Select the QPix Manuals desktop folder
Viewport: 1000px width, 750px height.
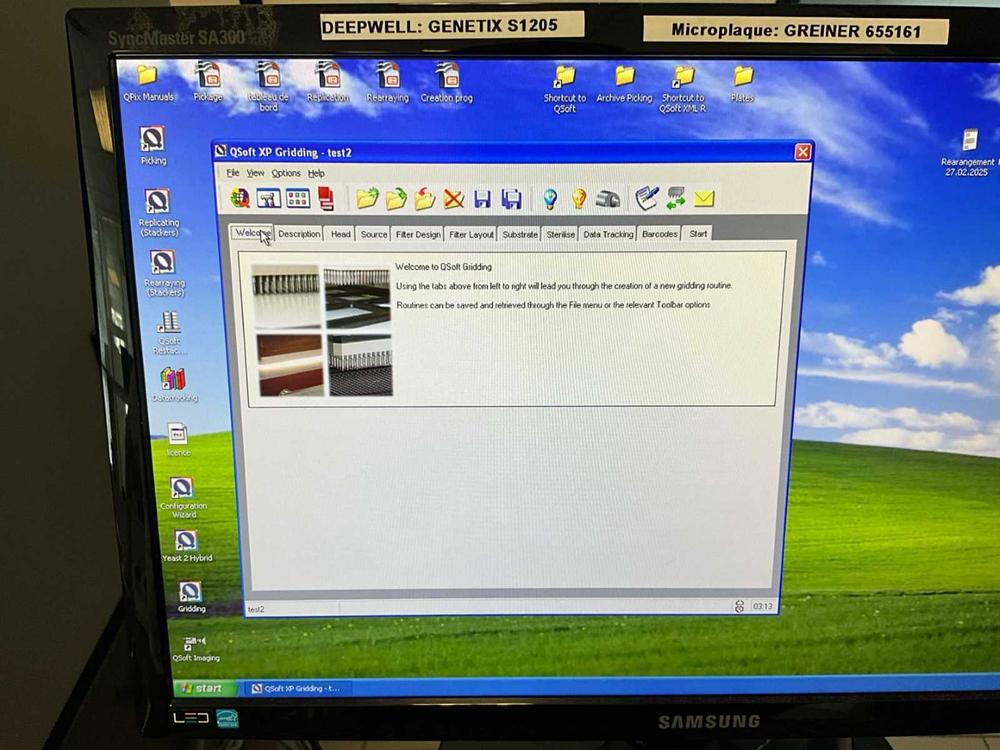point(148,84)
